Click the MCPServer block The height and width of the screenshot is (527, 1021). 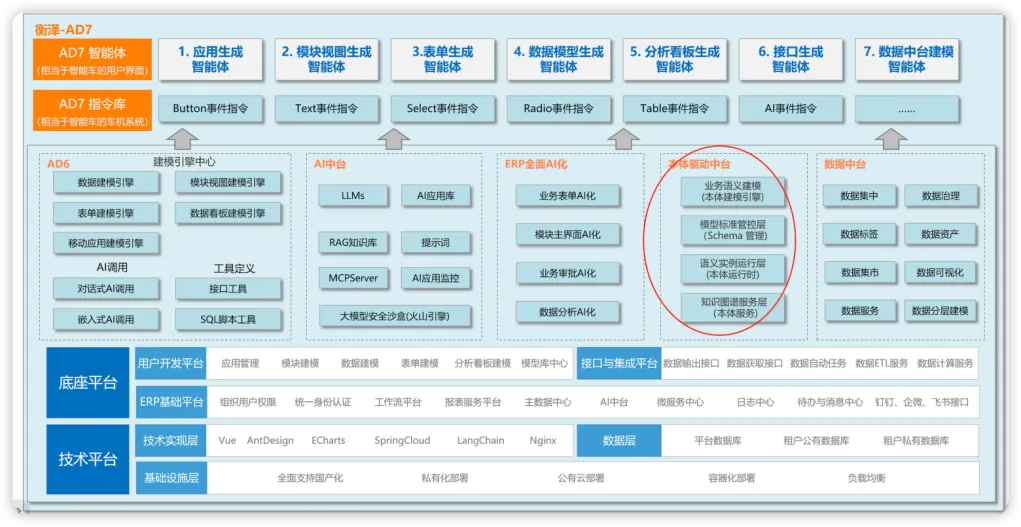click(x=353, y=278)
